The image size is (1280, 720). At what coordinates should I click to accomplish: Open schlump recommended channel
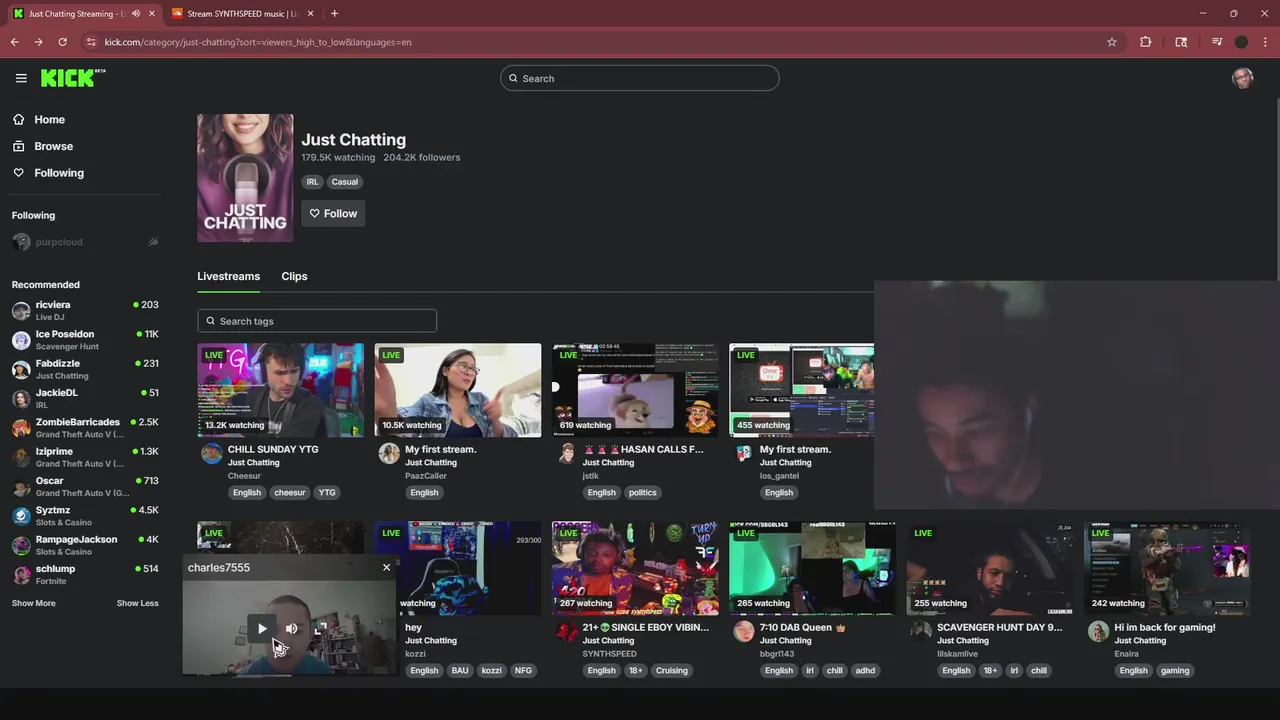coord(85,574)
